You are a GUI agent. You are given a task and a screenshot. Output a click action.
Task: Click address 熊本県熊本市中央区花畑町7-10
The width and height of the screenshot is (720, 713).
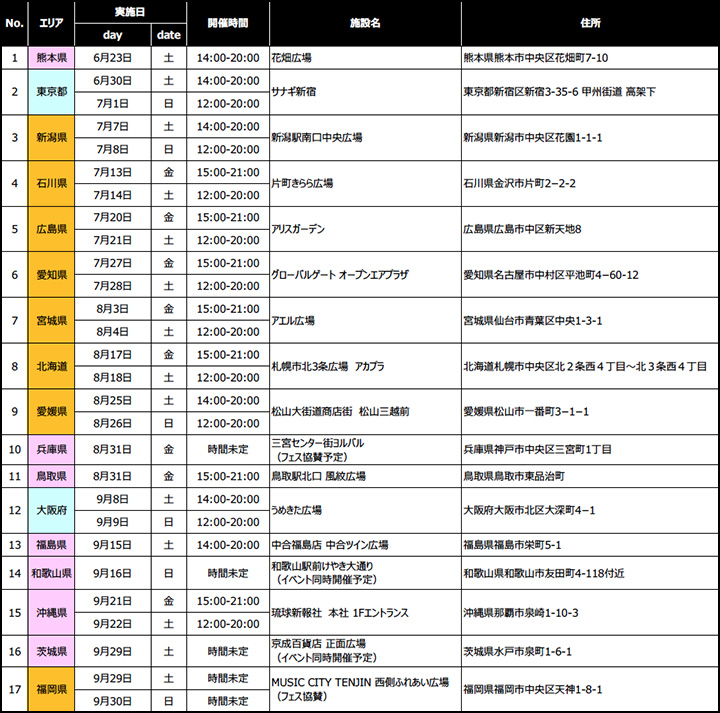[536, 58]
